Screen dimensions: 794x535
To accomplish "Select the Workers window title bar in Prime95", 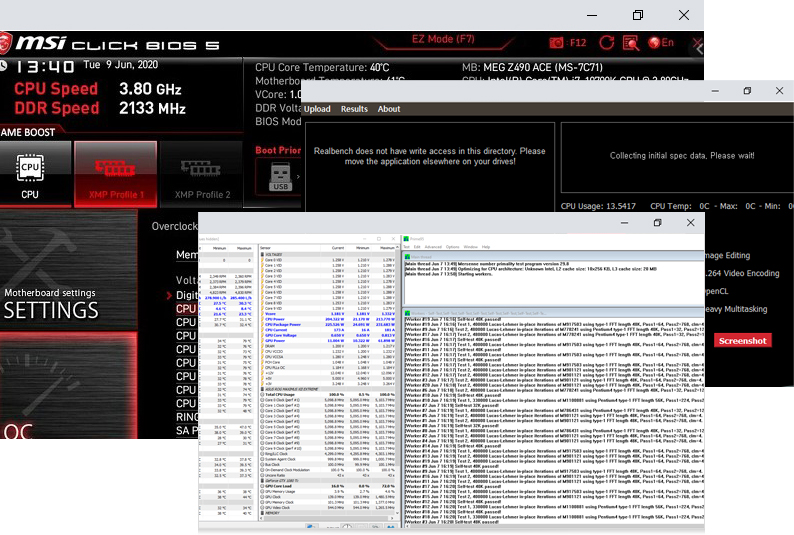I will [x=554, y=313].
